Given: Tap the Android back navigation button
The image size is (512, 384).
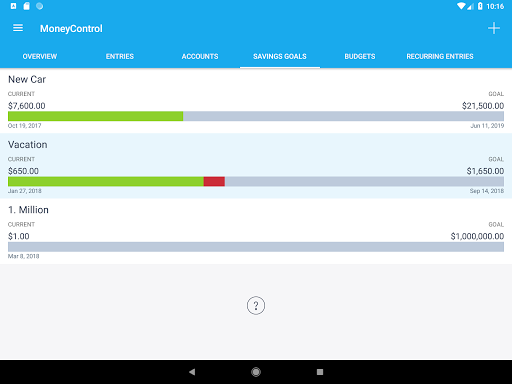Looking at the screenshot, I should click(192, 372).
